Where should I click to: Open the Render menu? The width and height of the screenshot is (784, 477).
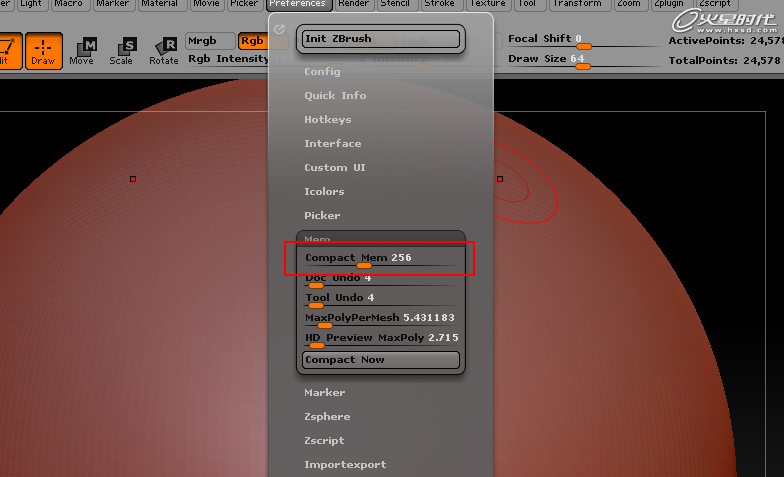[x=354, y=4]
